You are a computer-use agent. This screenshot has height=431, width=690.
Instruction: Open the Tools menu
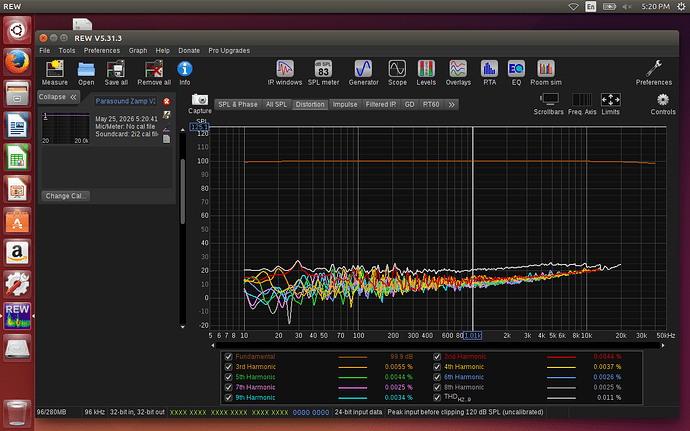(x=67, y=51)
